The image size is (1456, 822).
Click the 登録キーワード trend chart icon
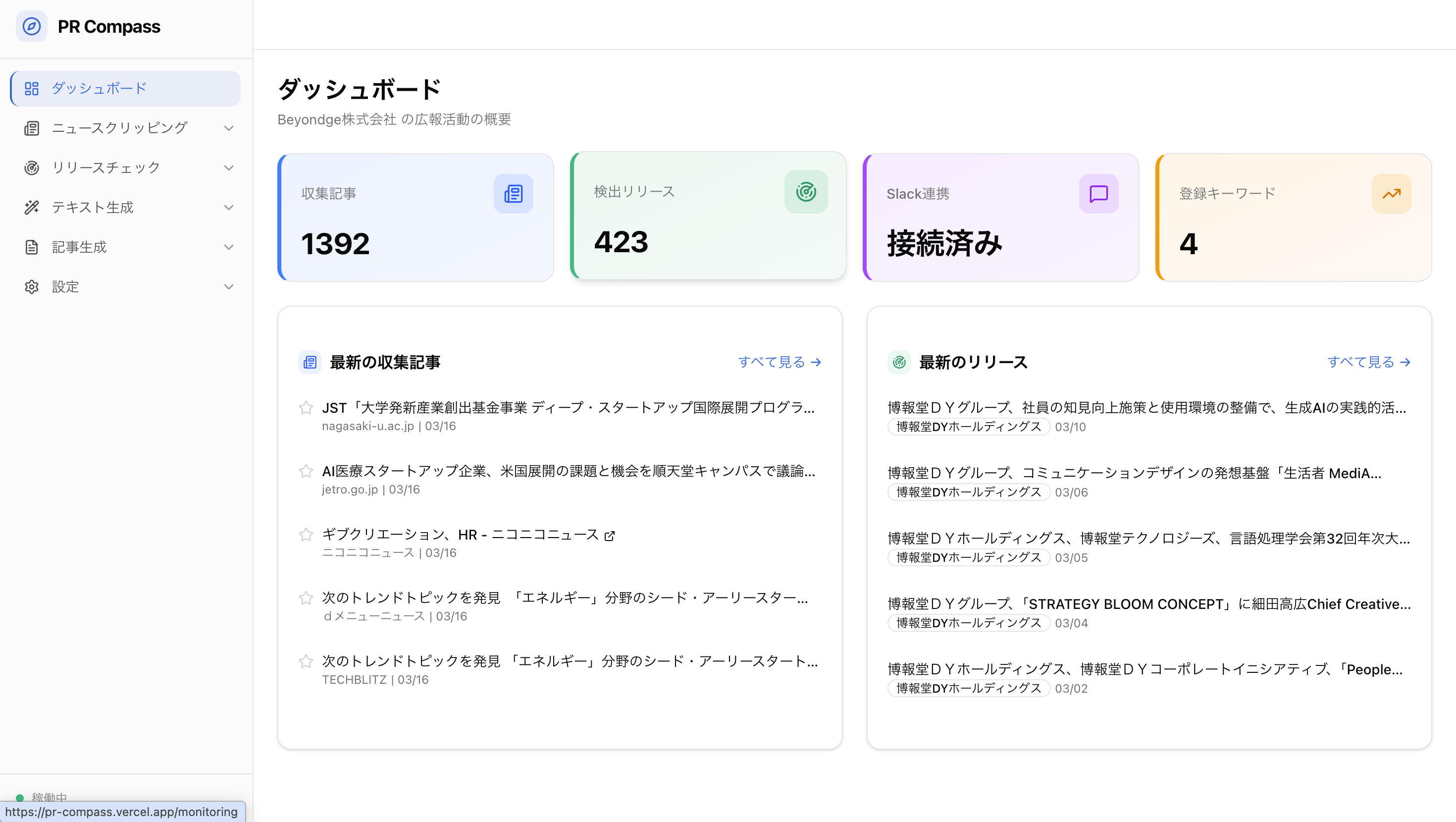click(x=1392, y=193)
